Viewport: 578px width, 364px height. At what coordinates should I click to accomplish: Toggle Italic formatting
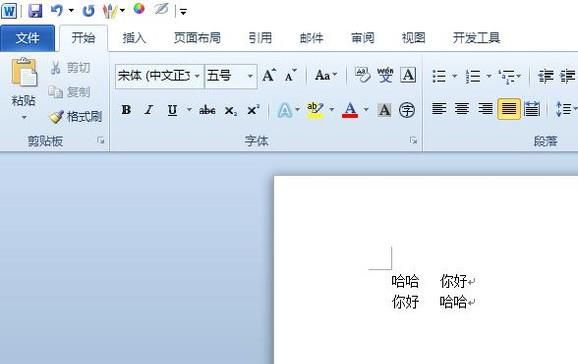pos(149,110)
